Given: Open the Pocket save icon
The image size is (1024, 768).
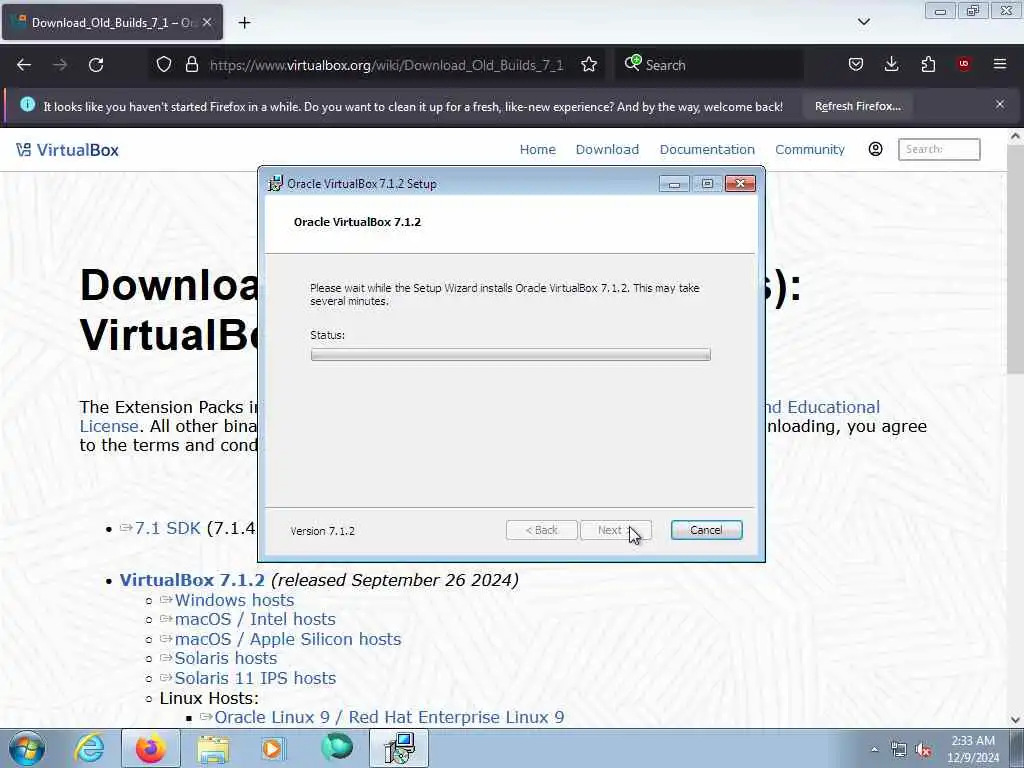Looking at the screenshot, I should [x=856, y=64].
